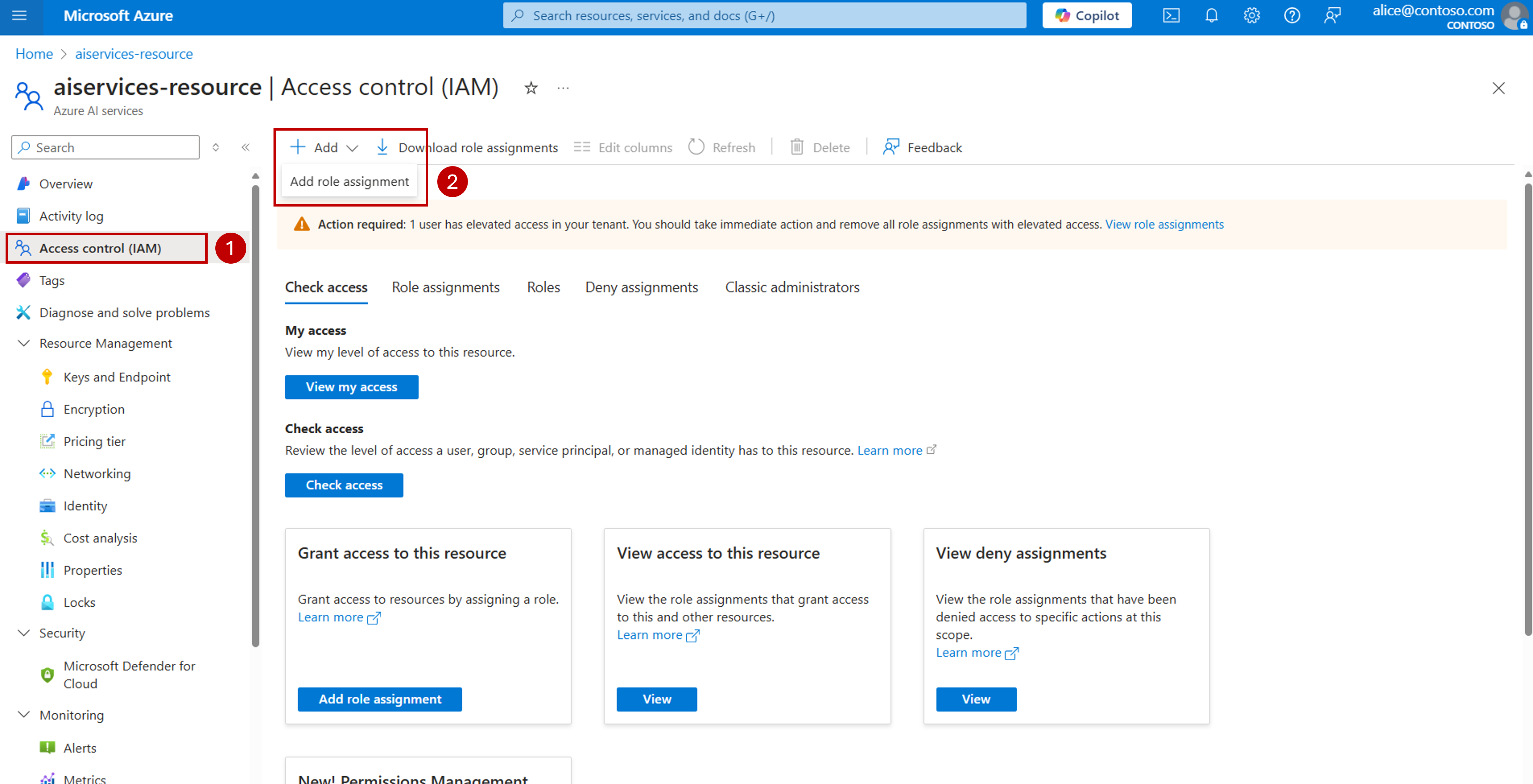Open portal settings gear
Viewport: 1533px width, 784px height.
[x=1251, y=15]
